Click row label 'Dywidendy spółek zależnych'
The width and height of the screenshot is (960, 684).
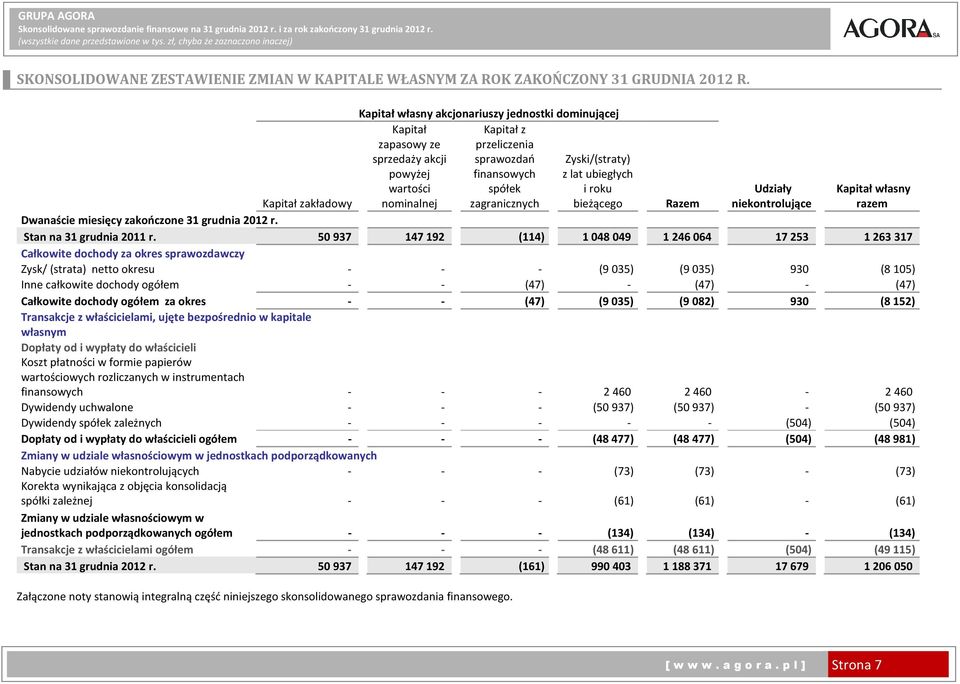point(91,423)
